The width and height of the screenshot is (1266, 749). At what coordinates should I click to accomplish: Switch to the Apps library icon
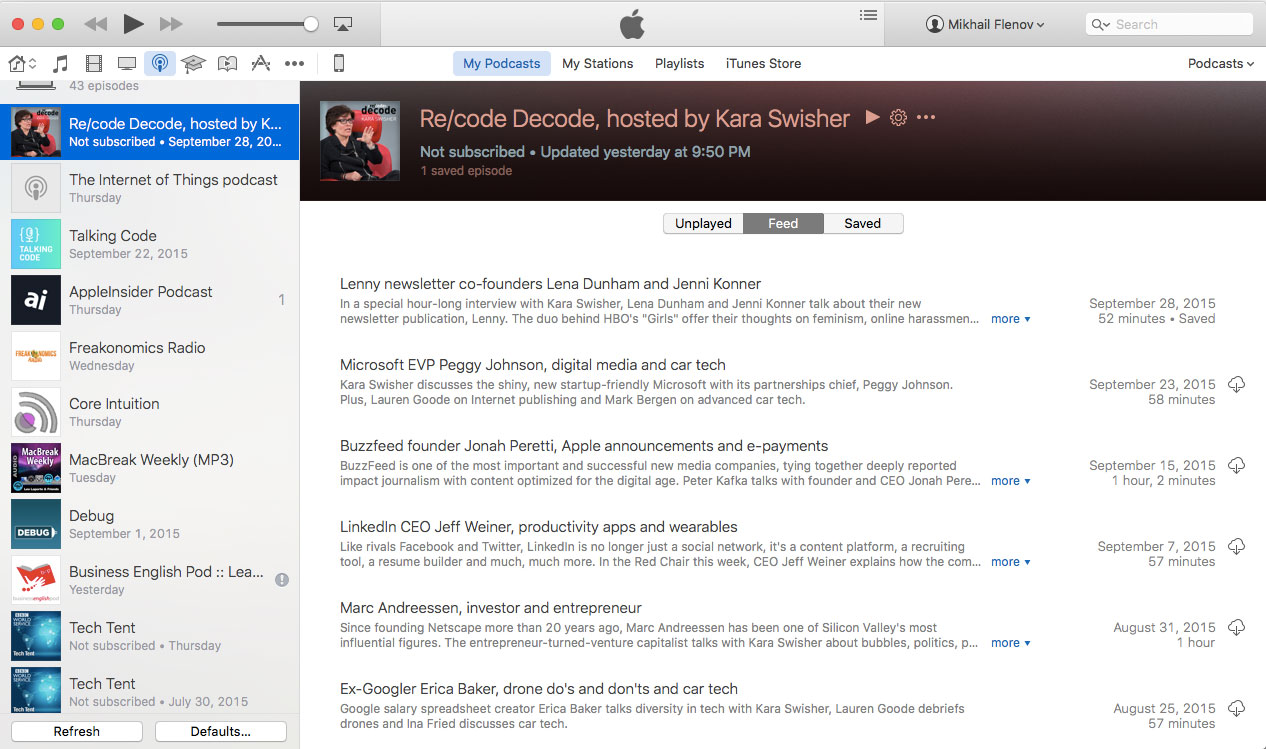261,64
